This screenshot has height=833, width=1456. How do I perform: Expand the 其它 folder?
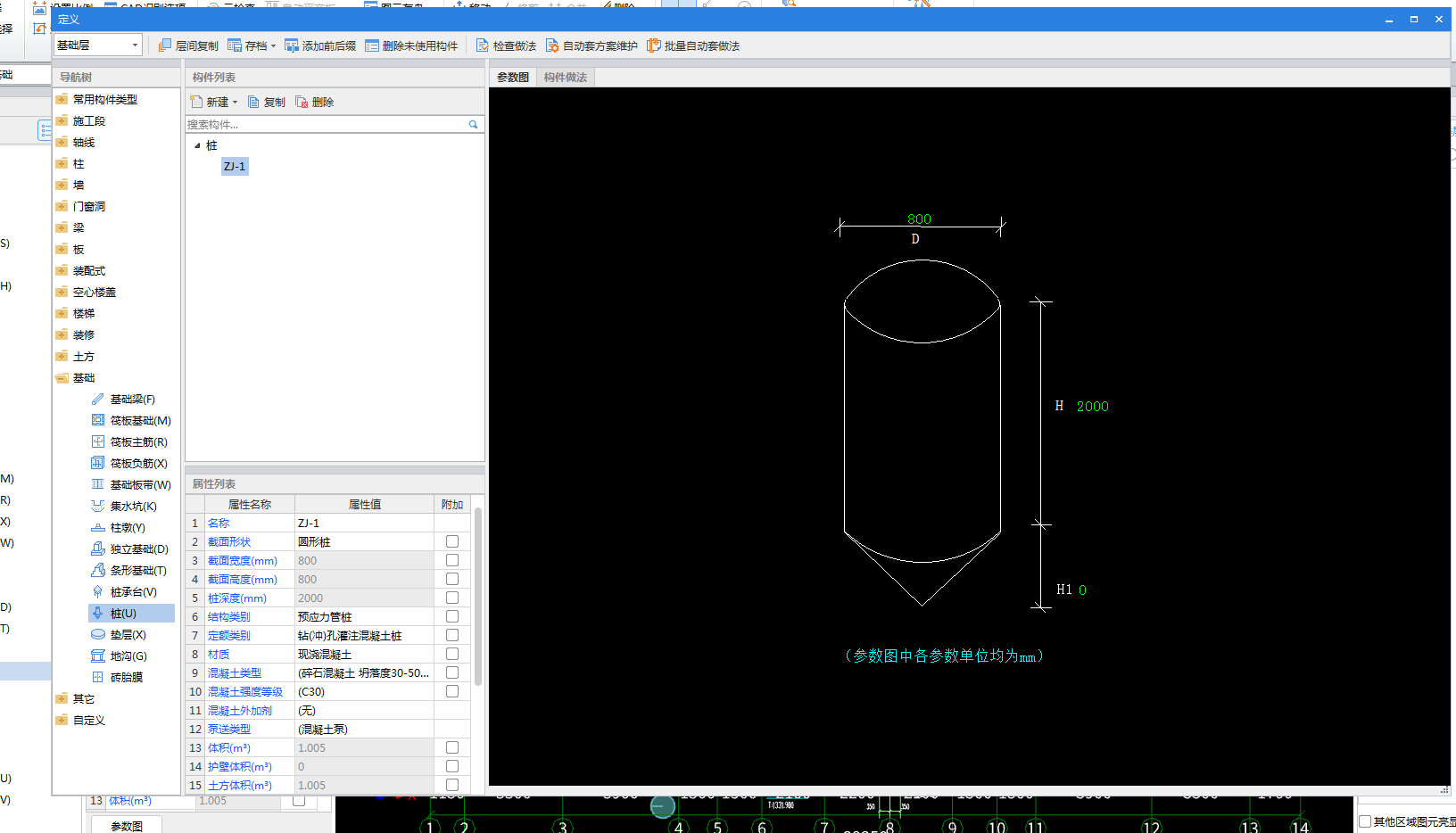coord(62,699)
